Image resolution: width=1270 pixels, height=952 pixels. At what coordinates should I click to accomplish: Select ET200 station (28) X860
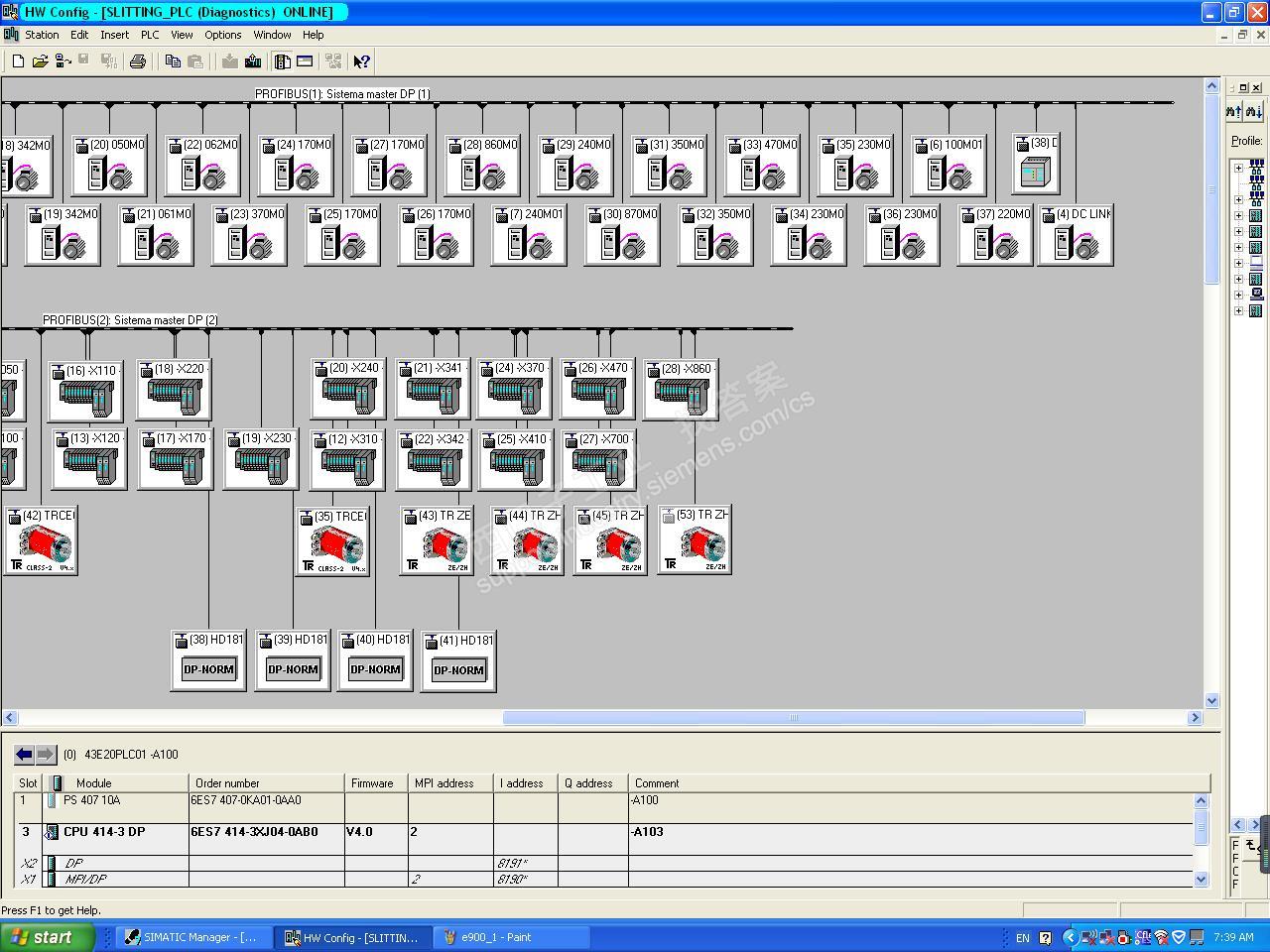[x=681, y=389]
